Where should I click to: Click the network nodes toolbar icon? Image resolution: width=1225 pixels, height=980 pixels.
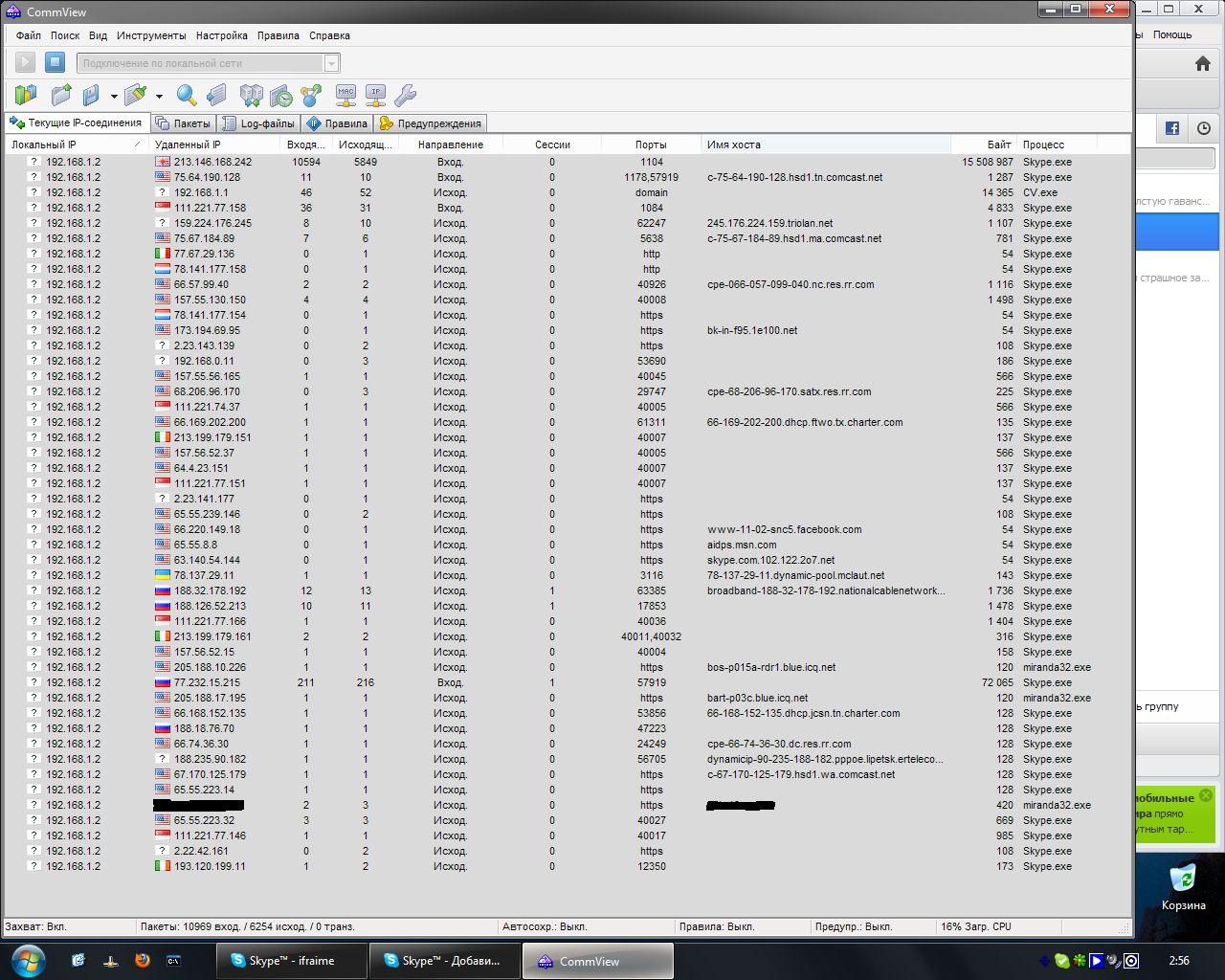(x=311, y=95)
